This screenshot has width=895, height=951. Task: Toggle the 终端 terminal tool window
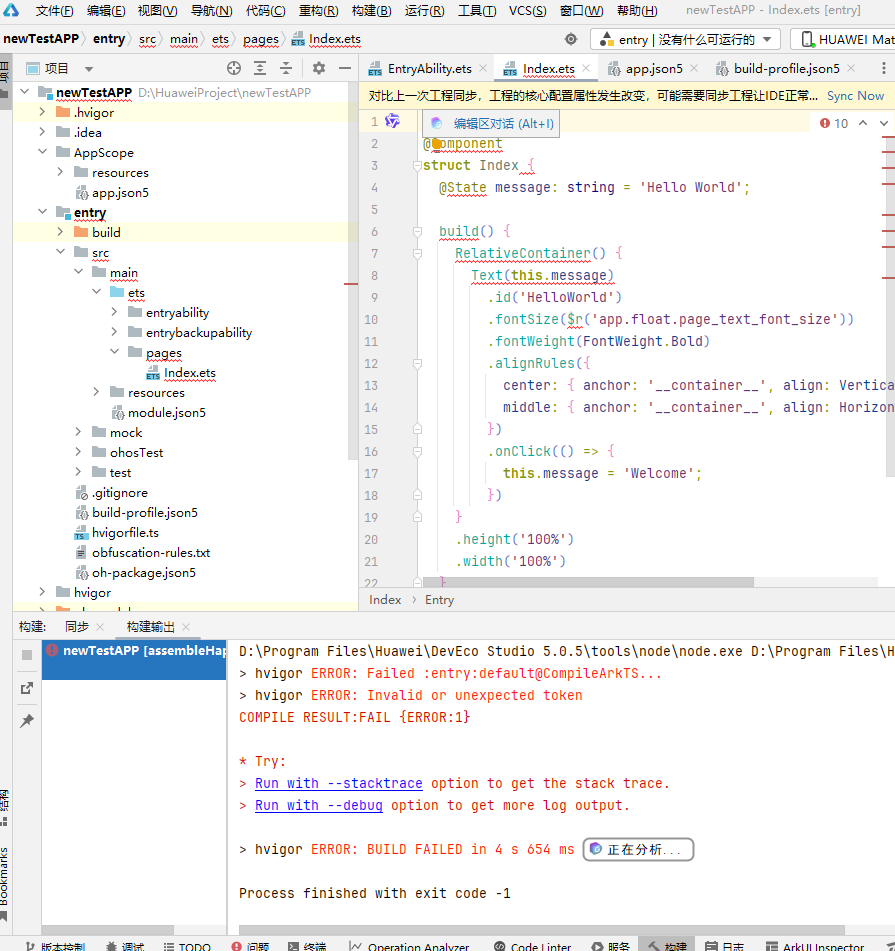pyautogui.click(x=306, y=945)
